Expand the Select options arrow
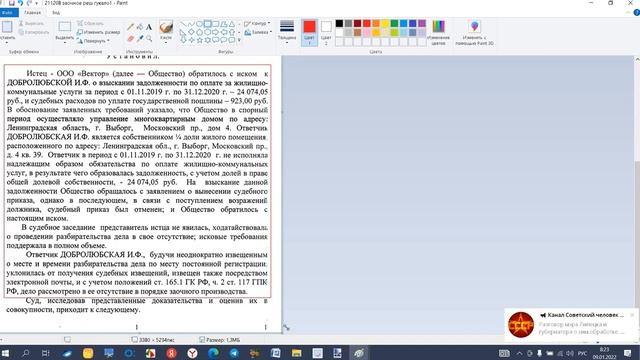 pos(64,41)
